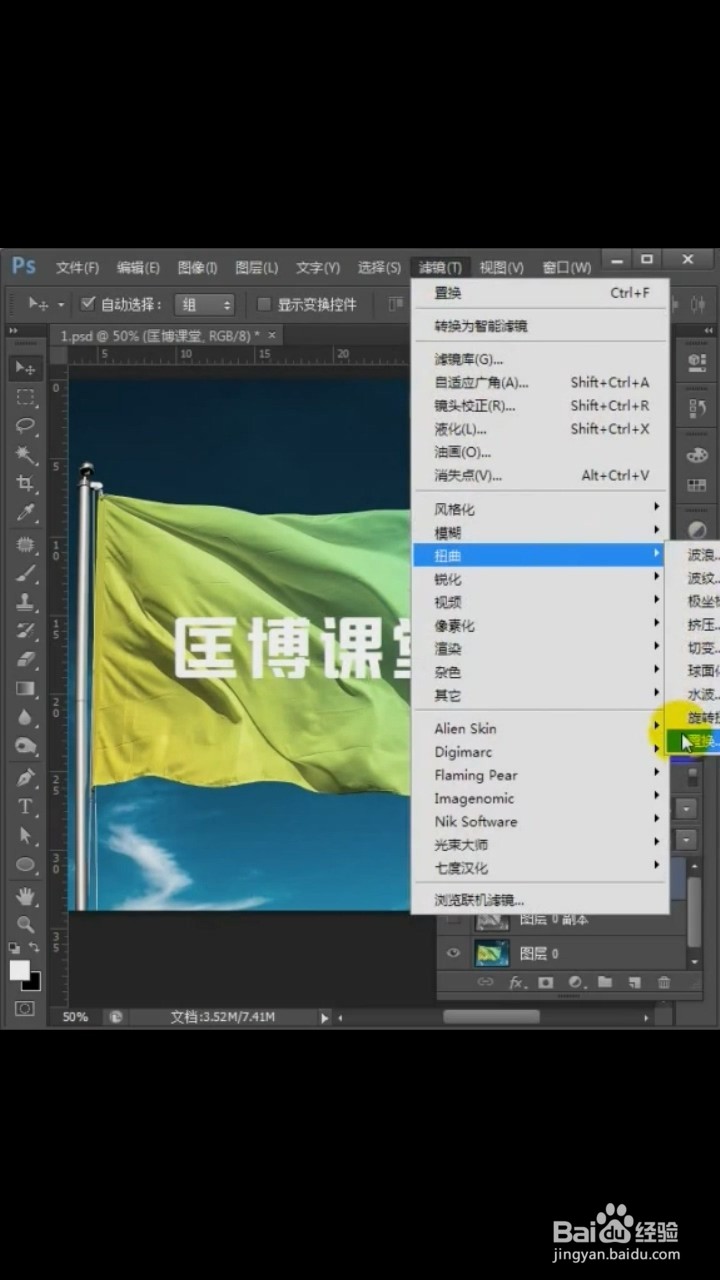Expand the Alien Skin submenu
The height and width of the screenshot is (1280, 720).
541,728
